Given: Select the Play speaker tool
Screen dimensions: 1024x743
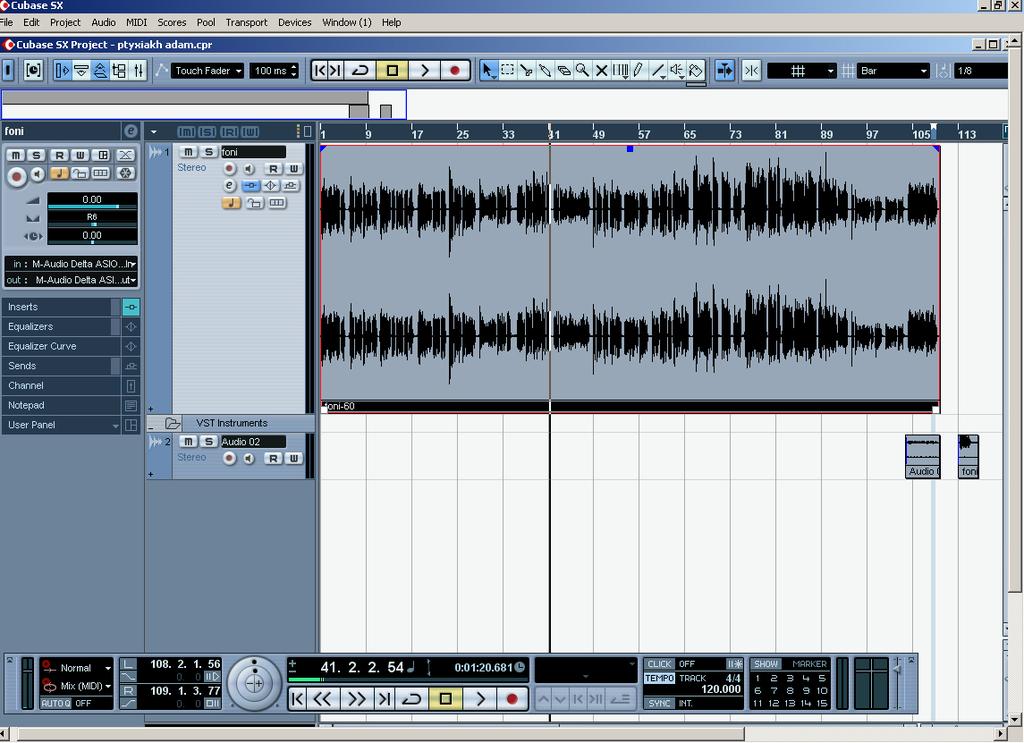Looking at the screenshot, I should coord(677,70).
